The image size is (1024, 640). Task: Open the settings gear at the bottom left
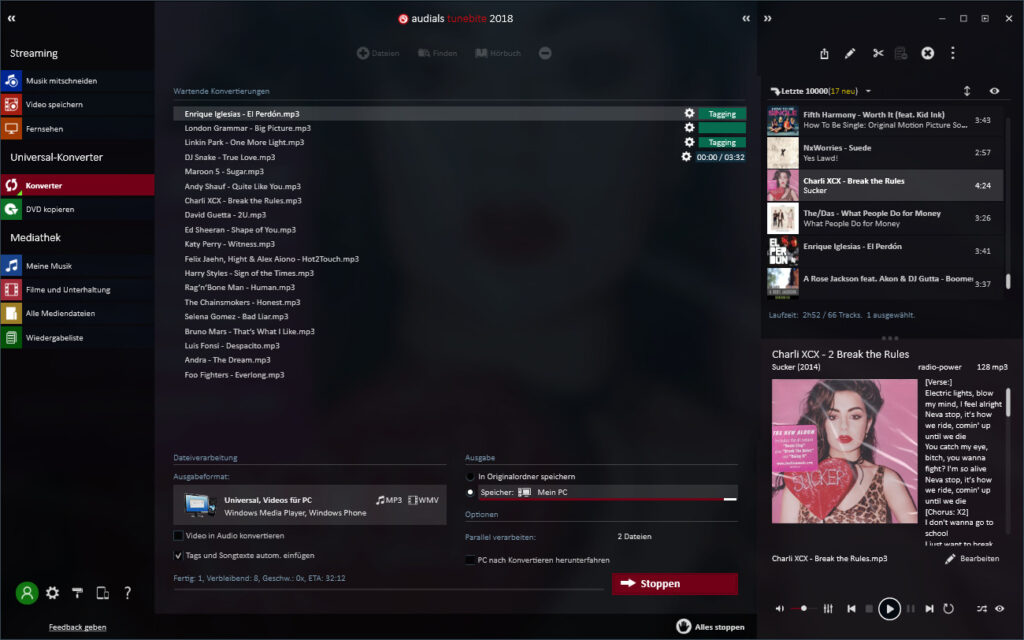click(x=52, y=593)
